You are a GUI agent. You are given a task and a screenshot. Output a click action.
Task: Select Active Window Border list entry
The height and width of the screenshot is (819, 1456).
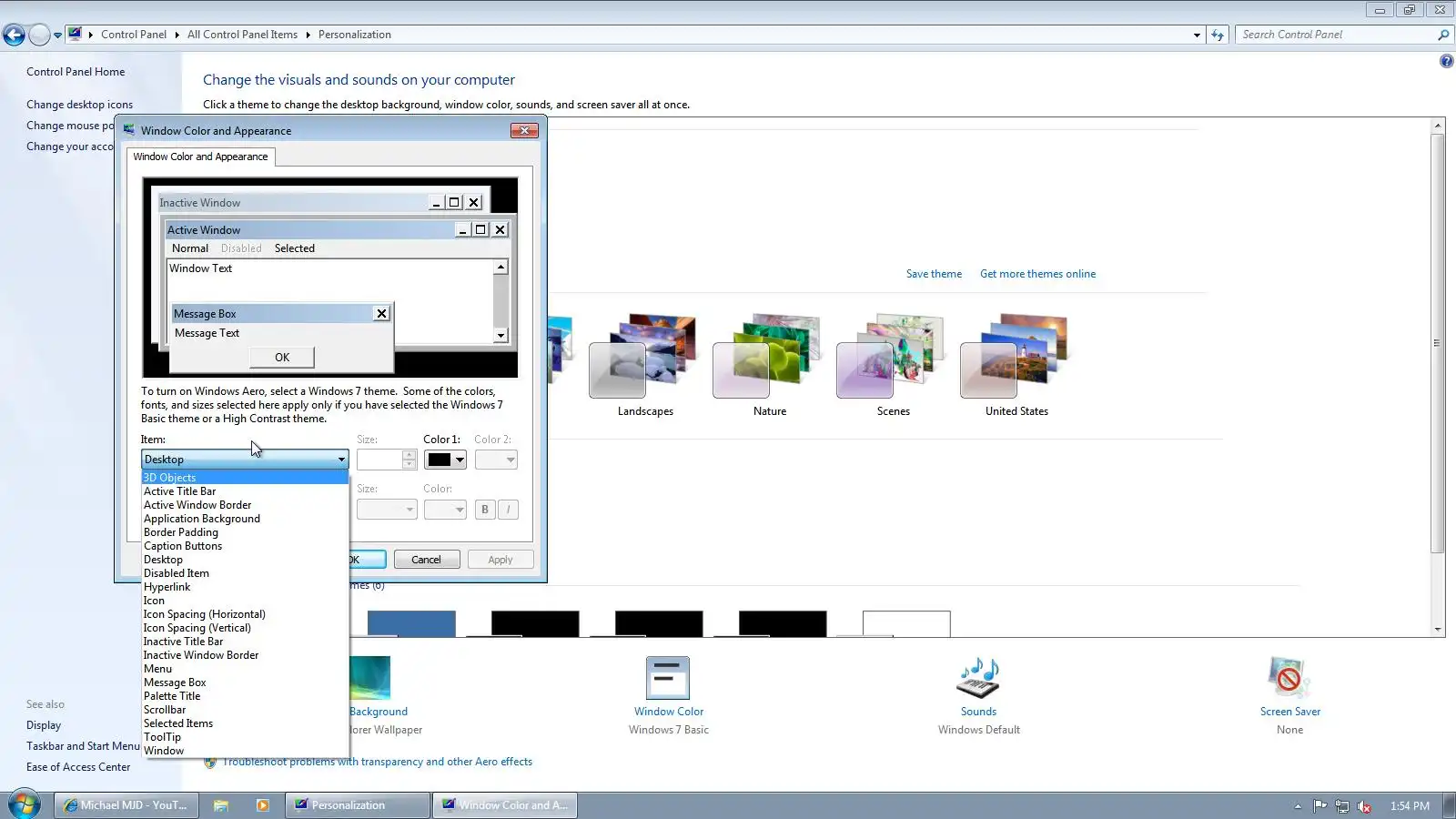click(x=245, y=505)
